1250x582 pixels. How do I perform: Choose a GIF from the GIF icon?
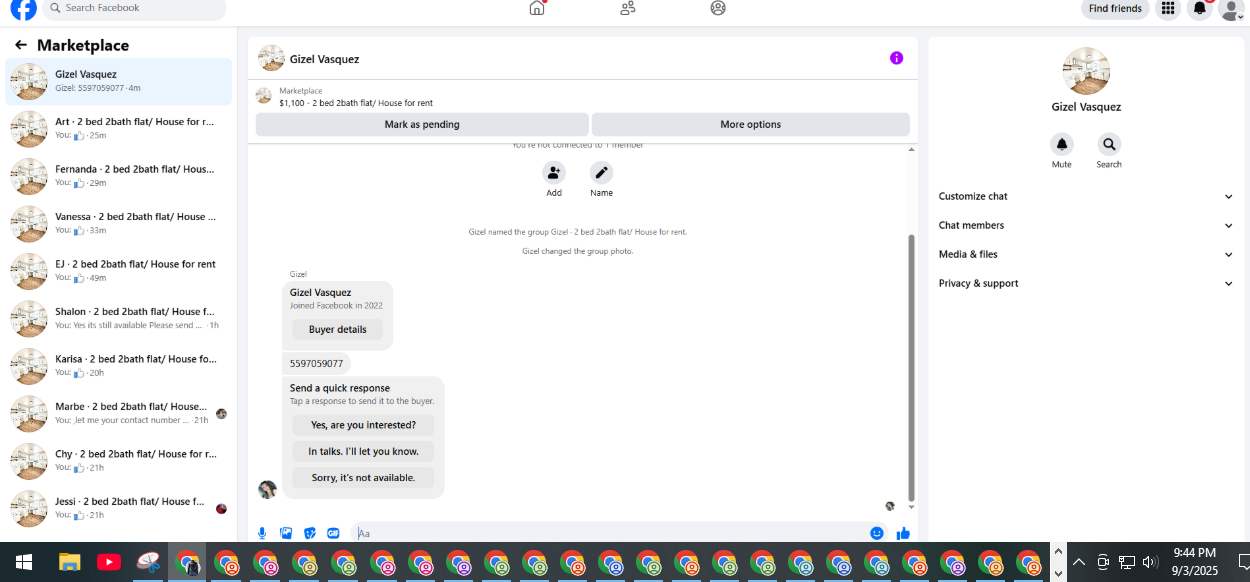[333, 534]
